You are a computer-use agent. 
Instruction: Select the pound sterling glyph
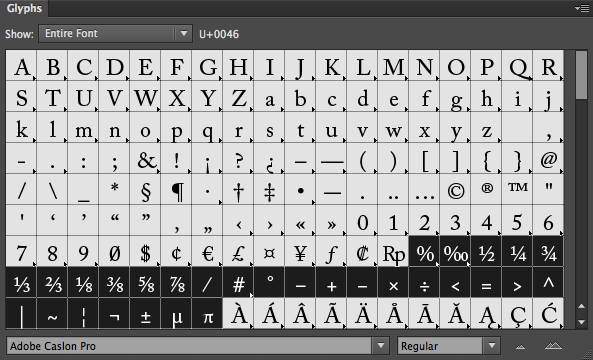pos(239,251)
